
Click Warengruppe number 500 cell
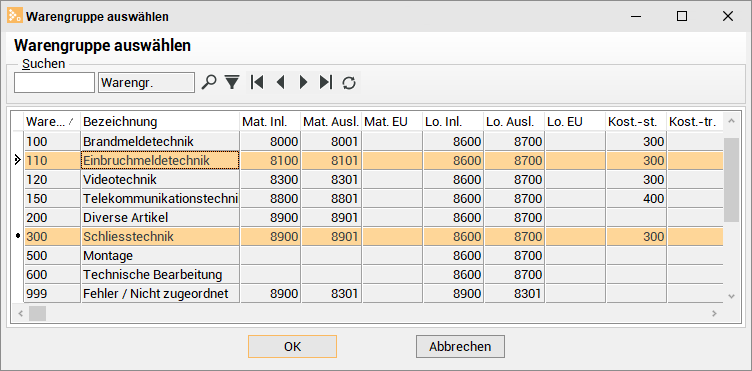point(52,255)
